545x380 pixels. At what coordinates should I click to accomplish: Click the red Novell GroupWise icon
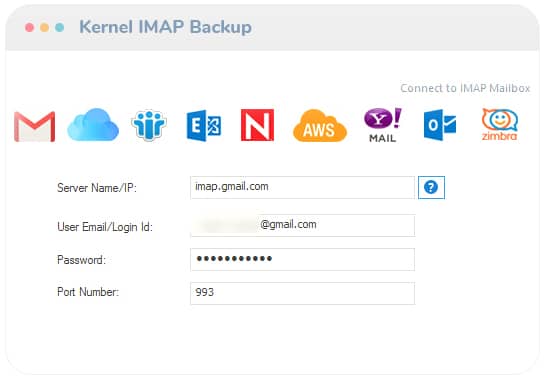[x=257, y=125]
